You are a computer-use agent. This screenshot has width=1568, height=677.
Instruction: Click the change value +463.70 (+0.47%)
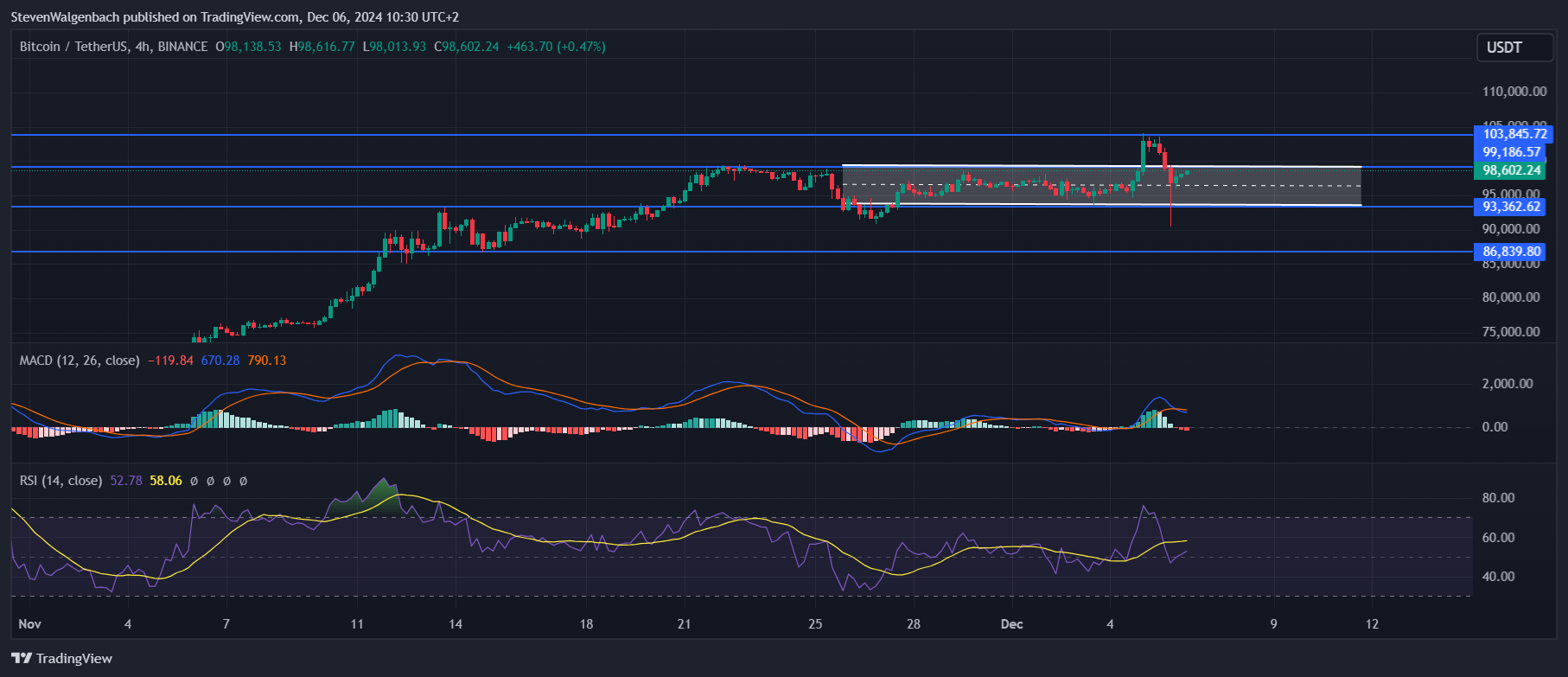[556, 47]
